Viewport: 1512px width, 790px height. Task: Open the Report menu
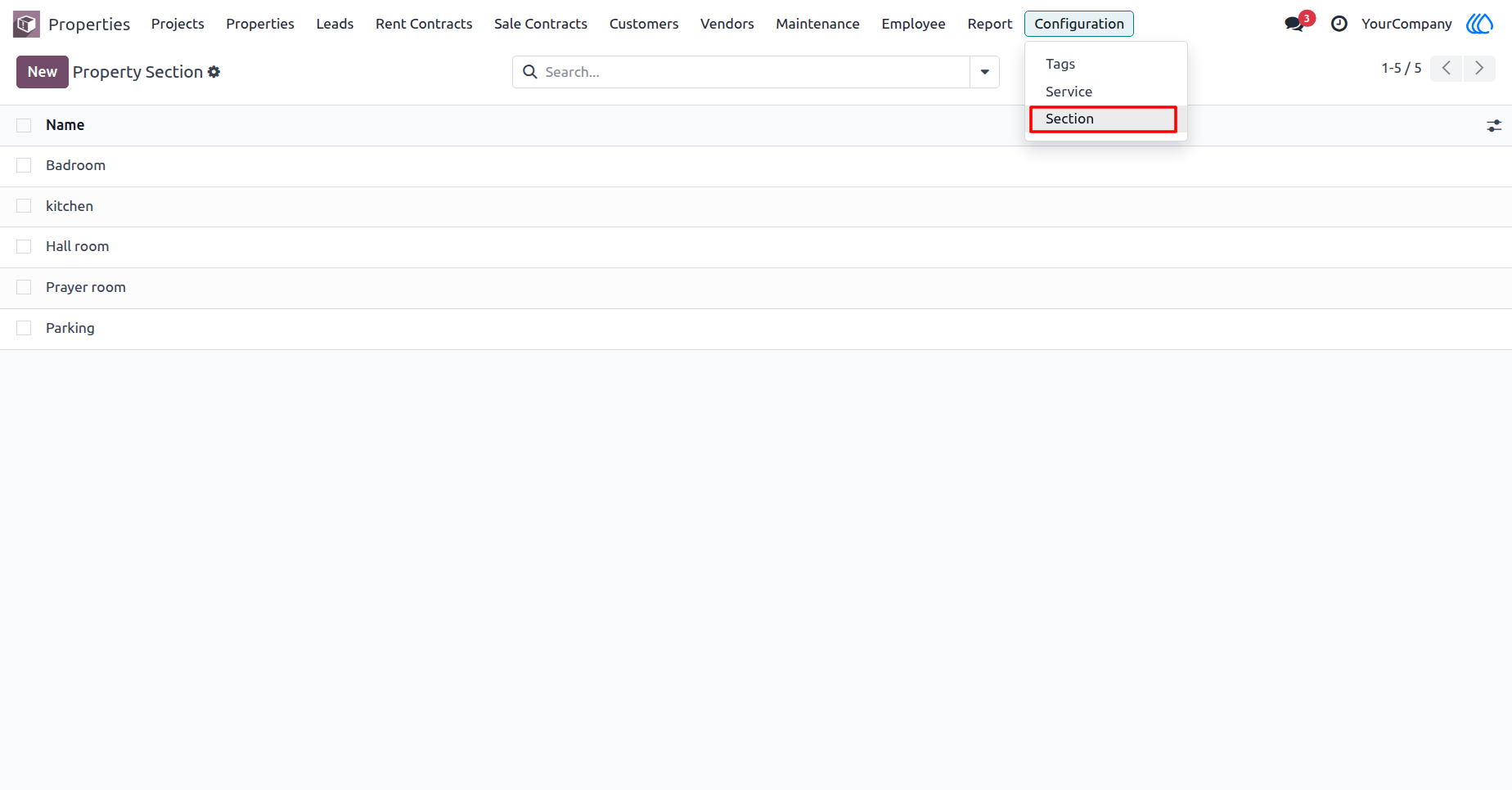pos(989,24)
